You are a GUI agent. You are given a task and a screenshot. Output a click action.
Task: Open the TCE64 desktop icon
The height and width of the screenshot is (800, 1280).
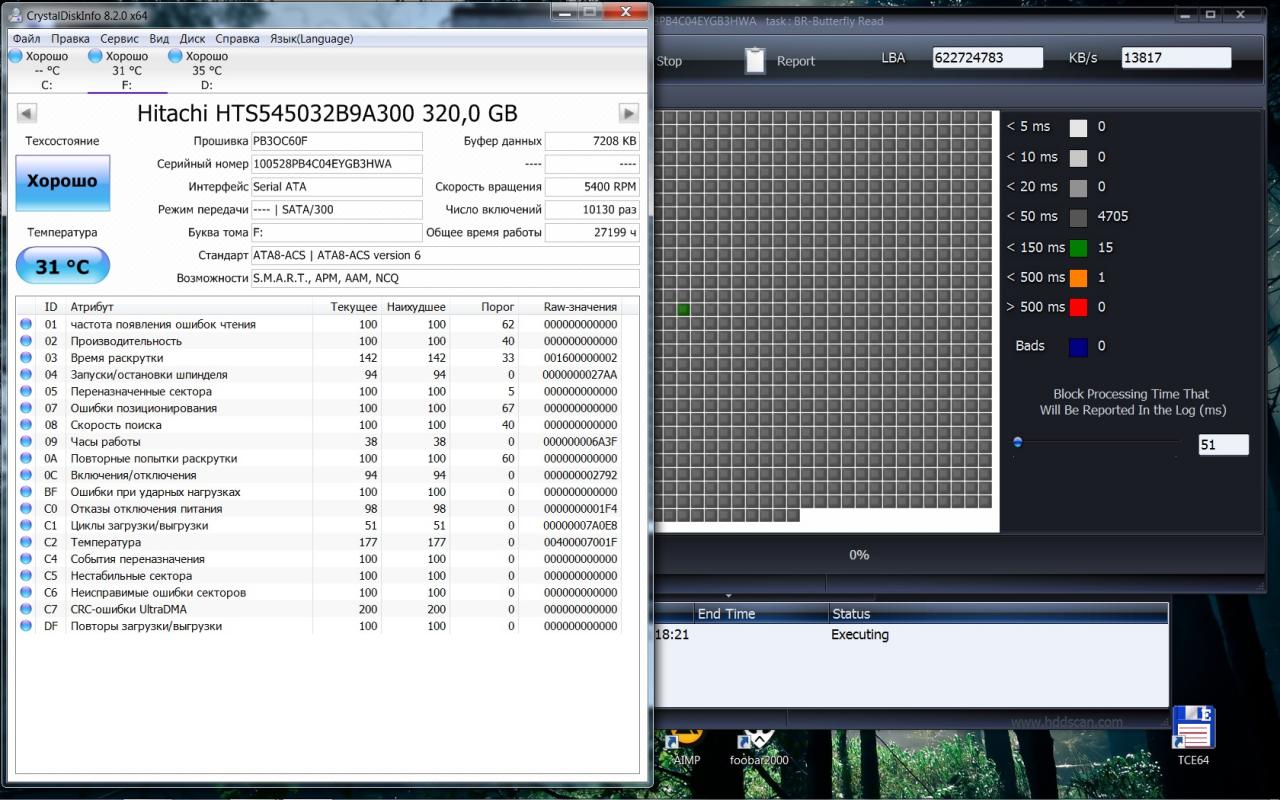click(1193, 735)
